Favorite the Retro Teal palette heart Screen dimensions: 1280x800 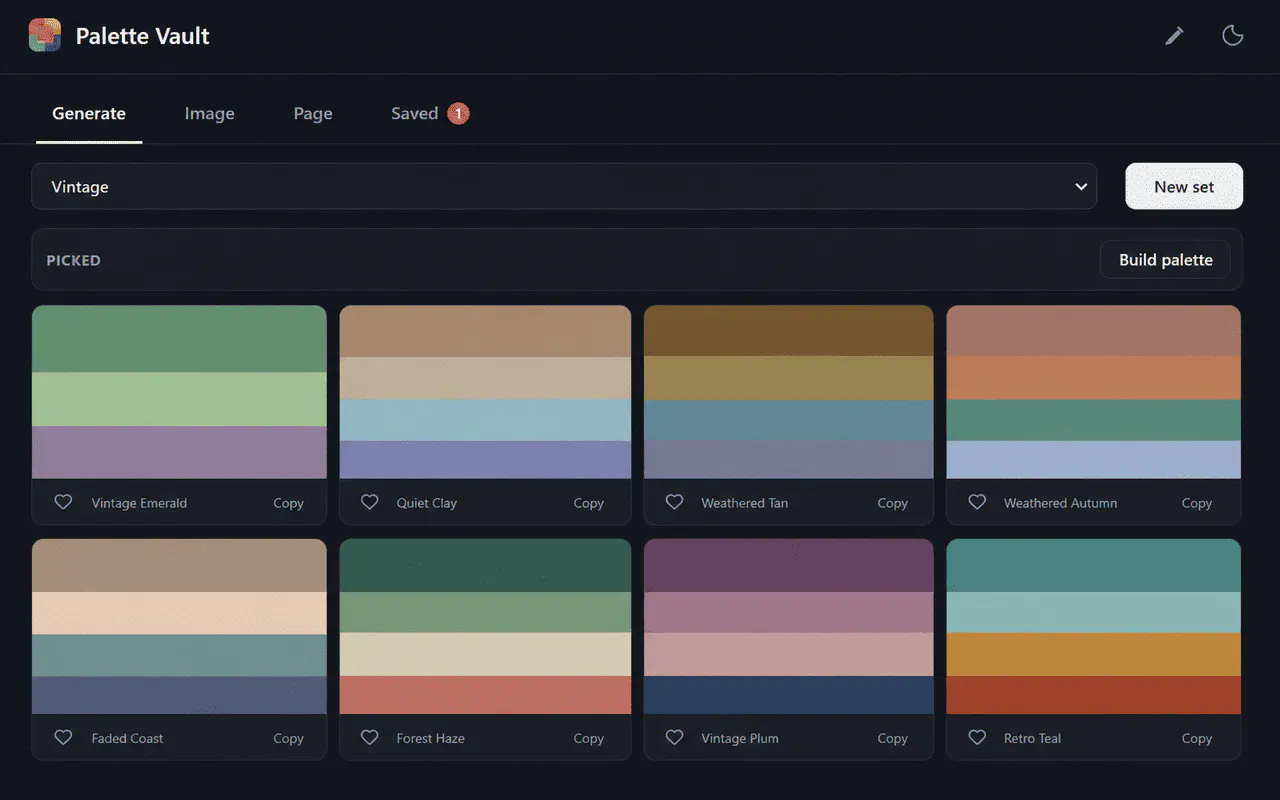pos(977,737)
